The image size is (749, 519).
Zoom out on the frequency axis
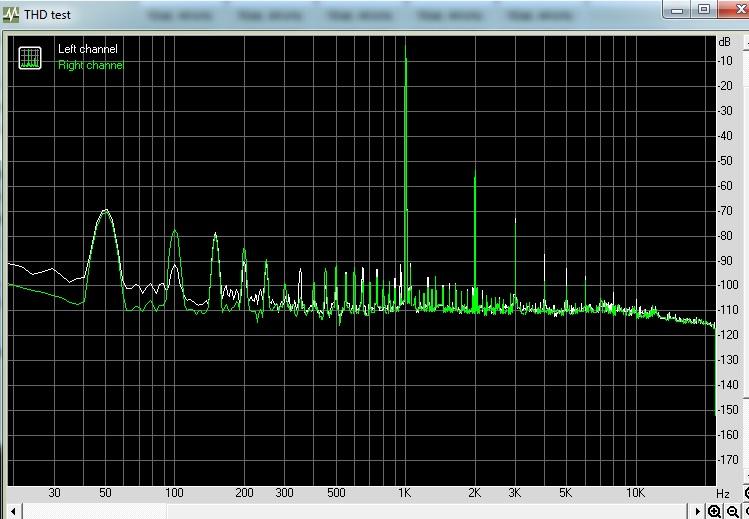coord(733,511)
